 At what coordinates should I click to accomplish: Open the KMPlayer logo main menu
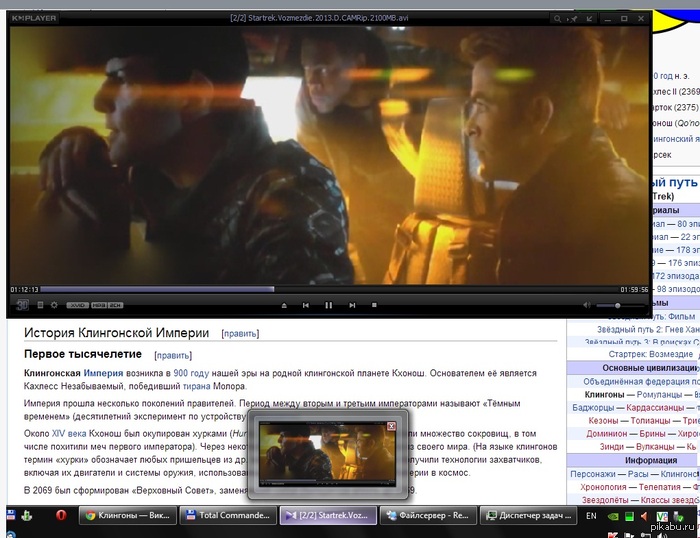[34, 18]
